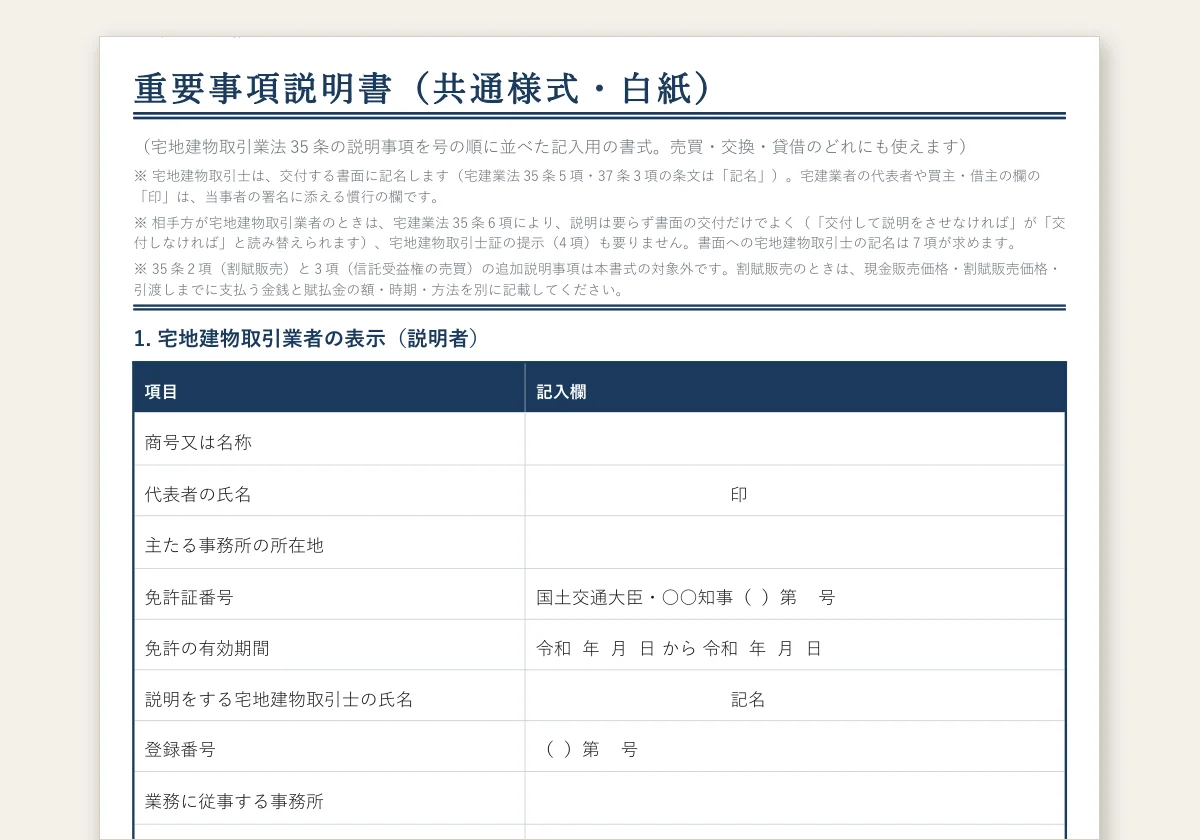1200x840 pixels.
Task: Select the 商号又は名称 row label
Action: tap(198, 442)
